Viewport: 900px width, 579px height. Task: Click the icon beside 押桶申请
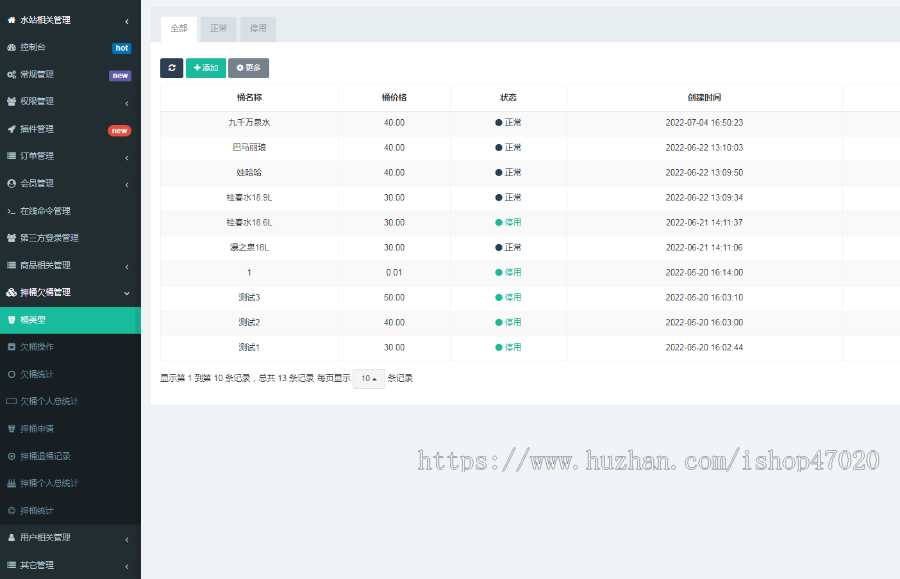point(11,429)
